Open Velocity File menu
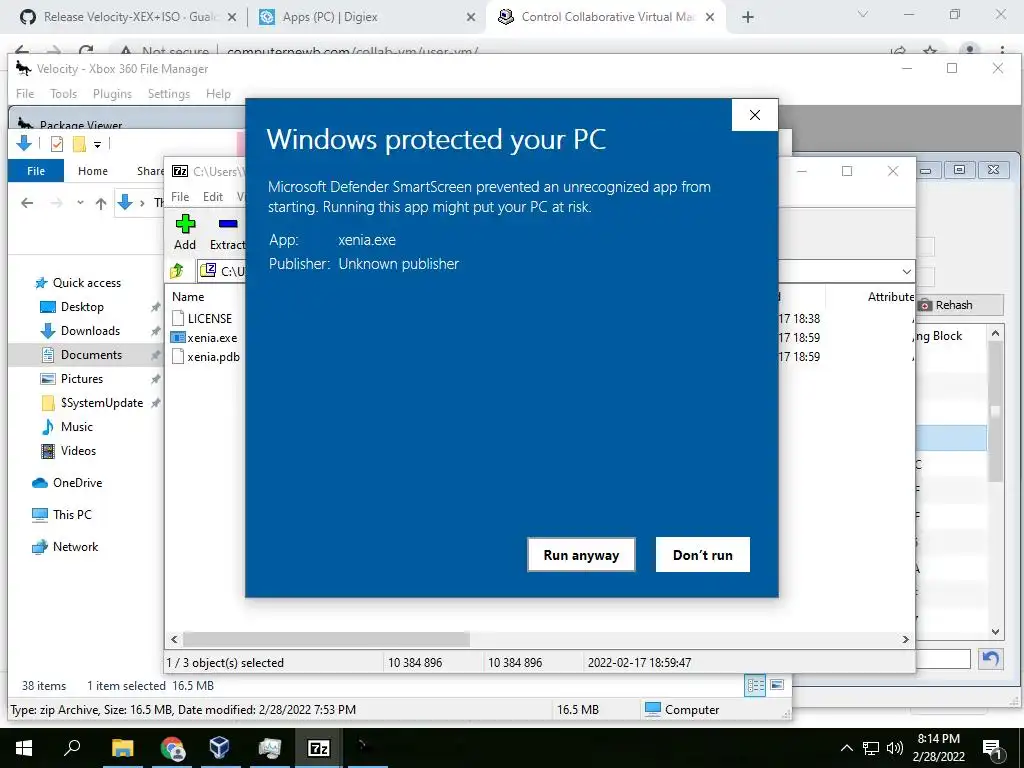1024x768 pixels. coord(25,94)
